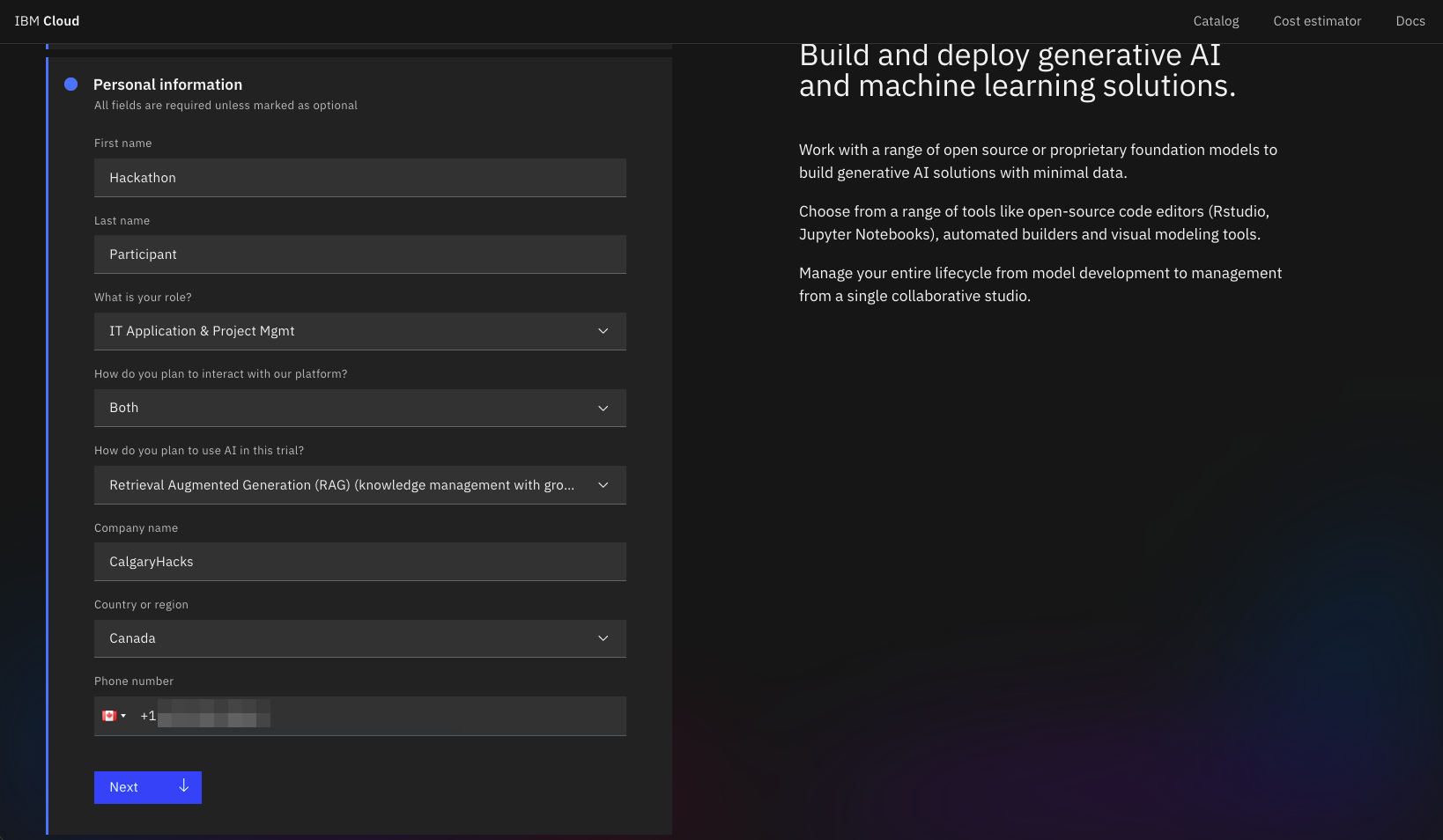Click the chevron icon in Country dropdown

tap(603, 638)
